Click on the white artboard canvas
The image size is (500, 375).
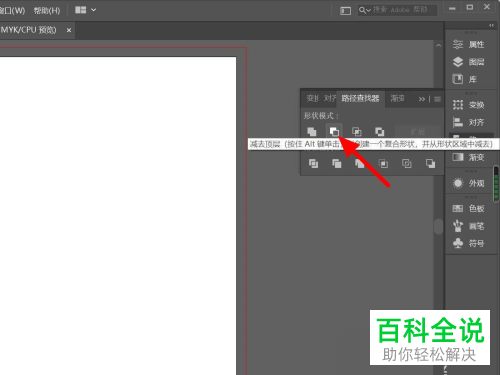tap(118, 216)
